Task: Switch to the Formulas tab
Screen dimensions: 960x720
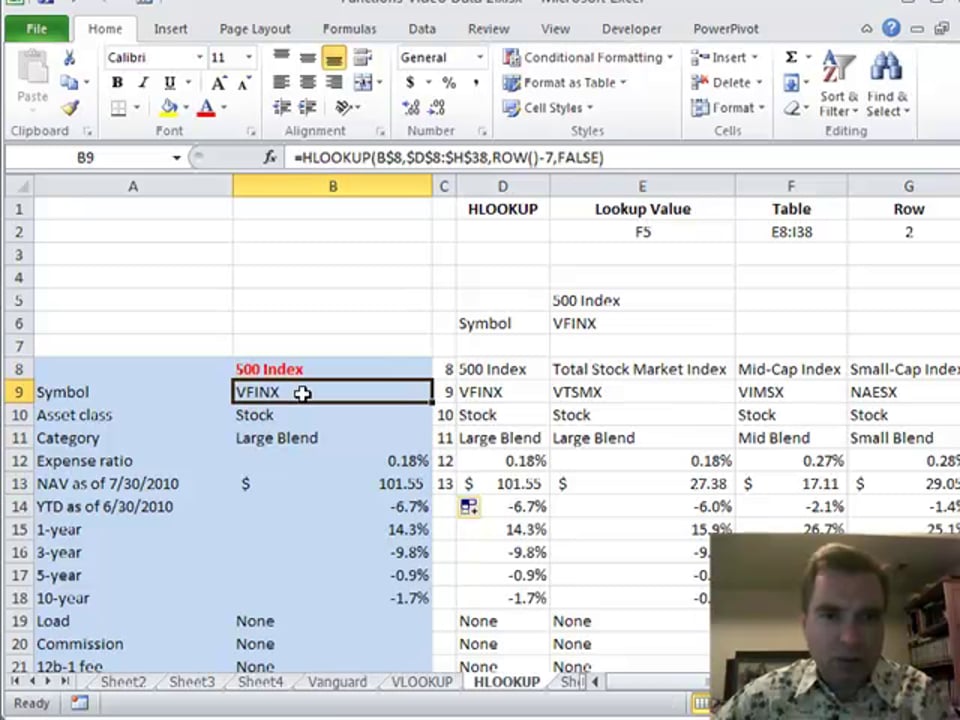Action: tap(350, 29)
